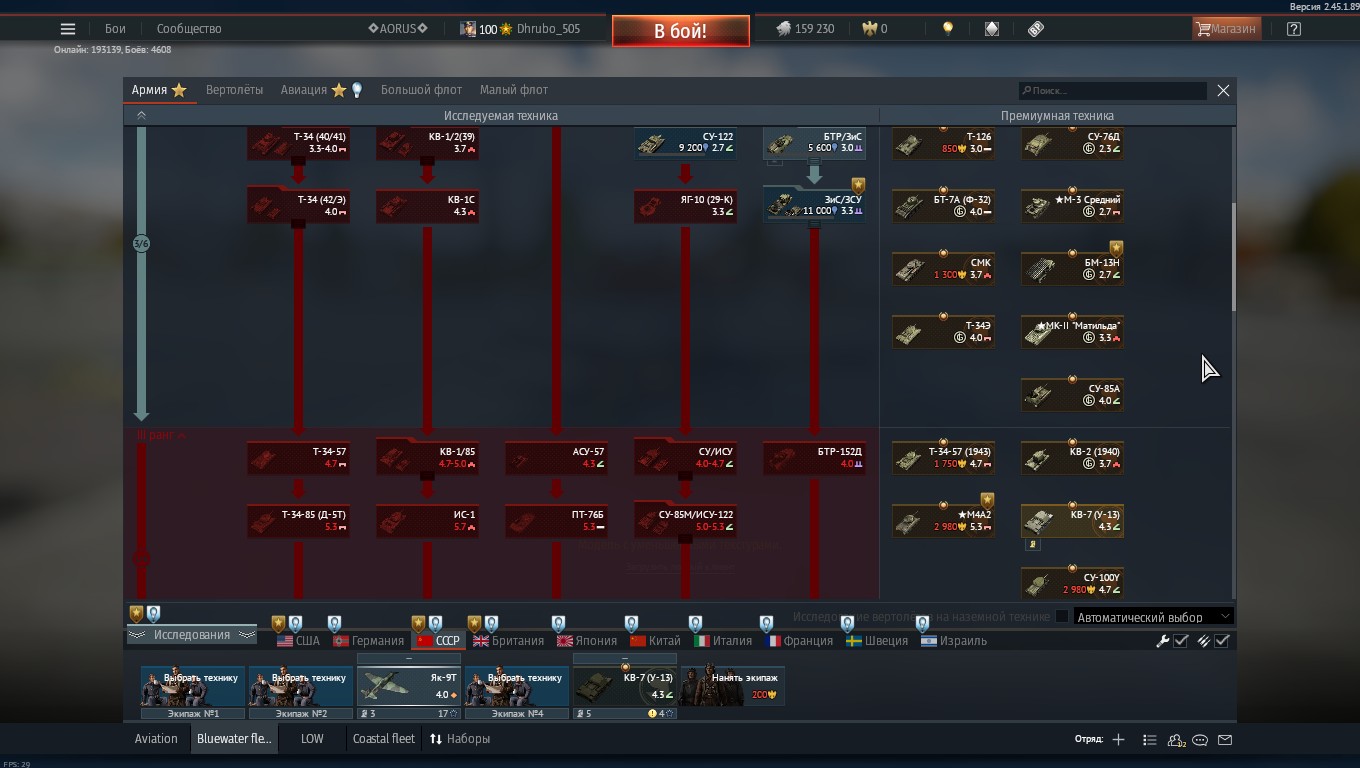Expand the БТР/ЗиС vehicle group
Image resolution: width=1360 pixels, height=768 pixels.
coord(814,142)
